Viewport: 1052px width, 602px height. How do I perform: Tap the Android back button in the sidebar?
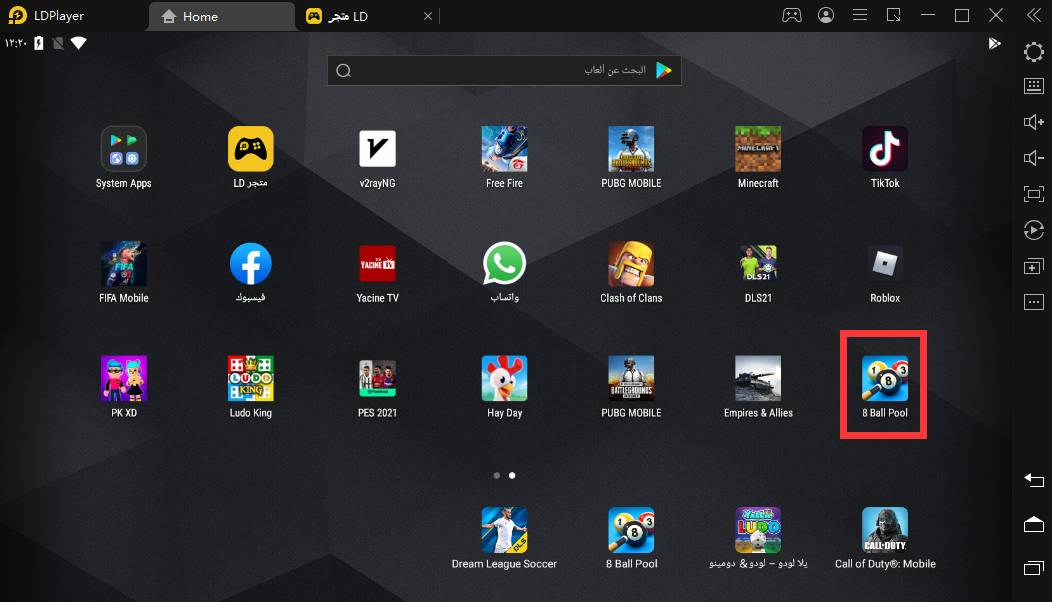(1034, 480)
